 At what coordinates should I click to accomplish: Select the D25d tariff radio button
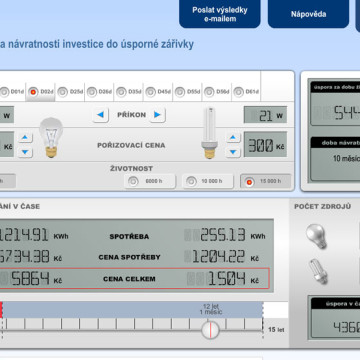63,92
